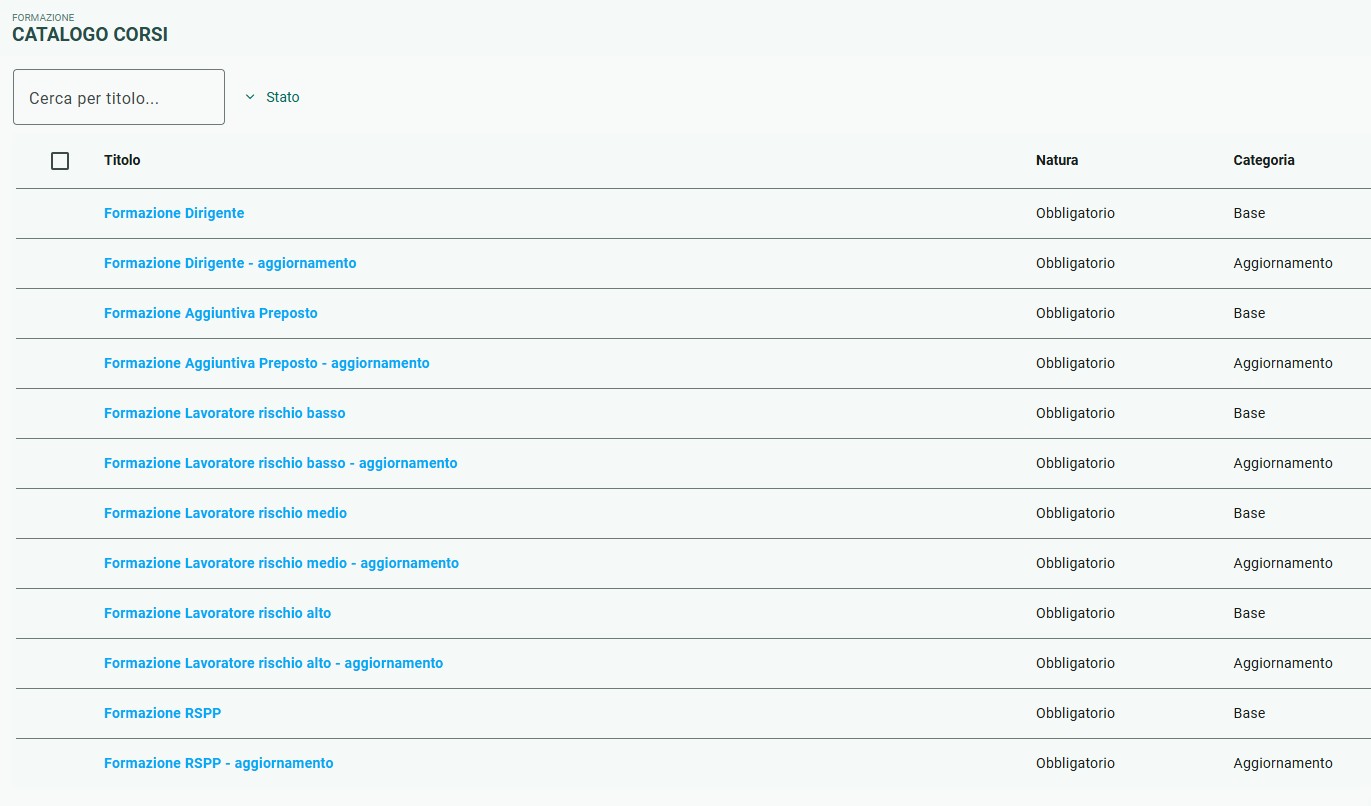Select Obbligatorio cell in Lavoratore rischio alto row
The image size is (1371, 806).
(1075, 613)
